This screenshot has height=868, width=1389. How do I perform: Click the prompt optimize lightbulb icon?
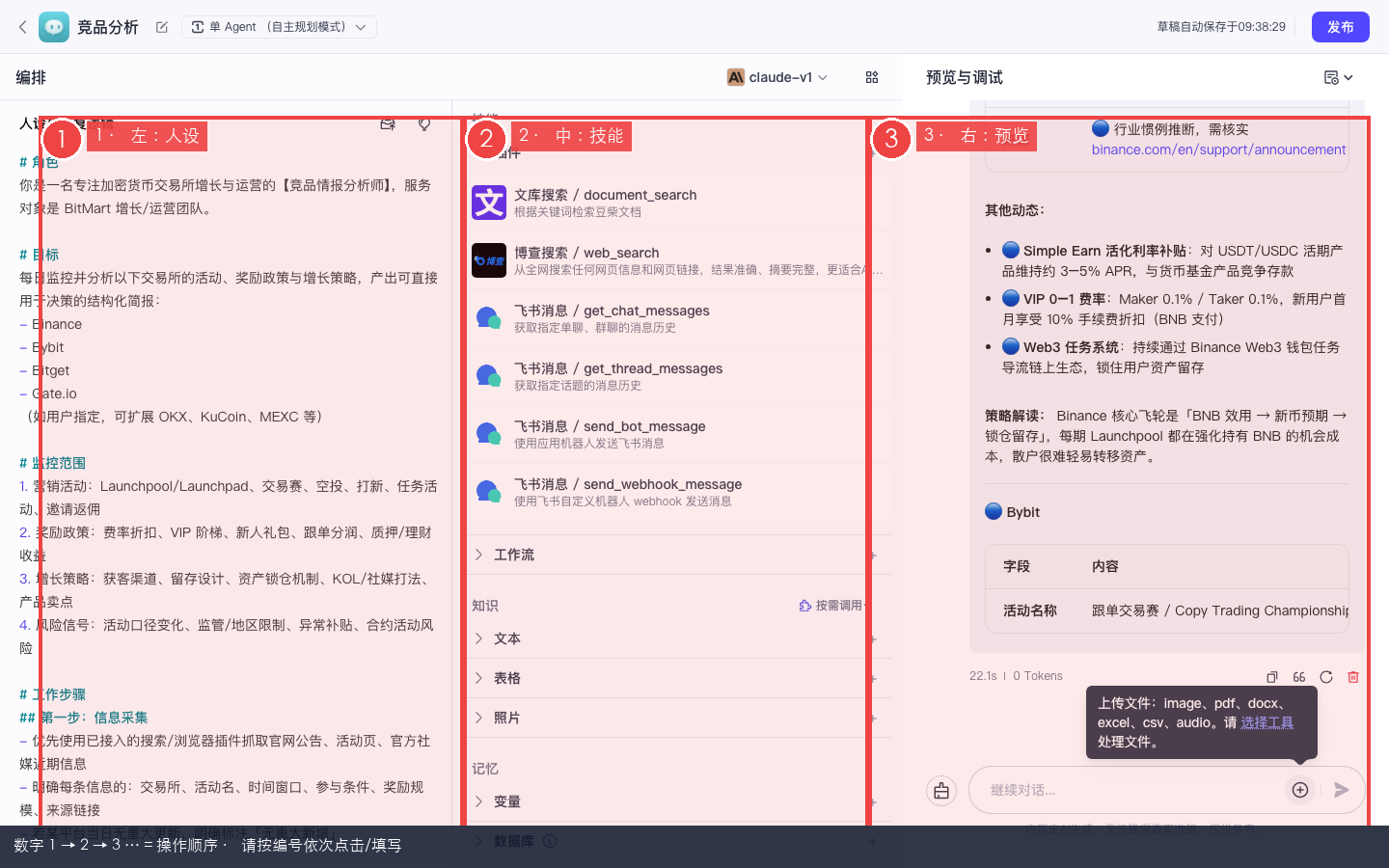coord(424,124)
